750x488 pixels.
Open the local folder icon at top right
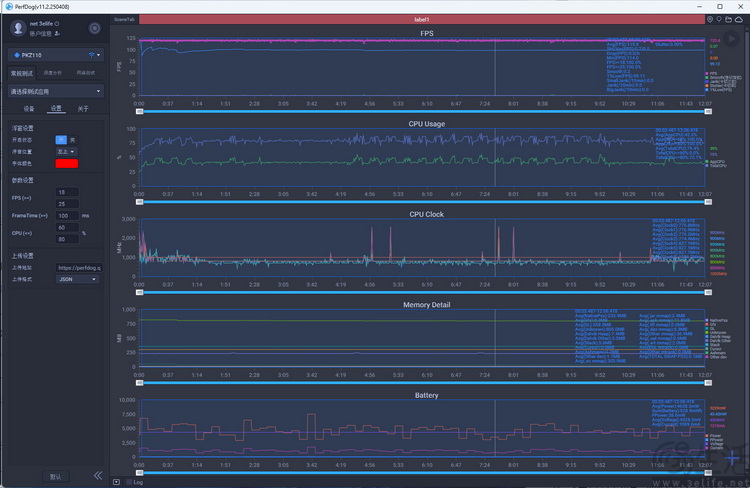click(728, 20)
